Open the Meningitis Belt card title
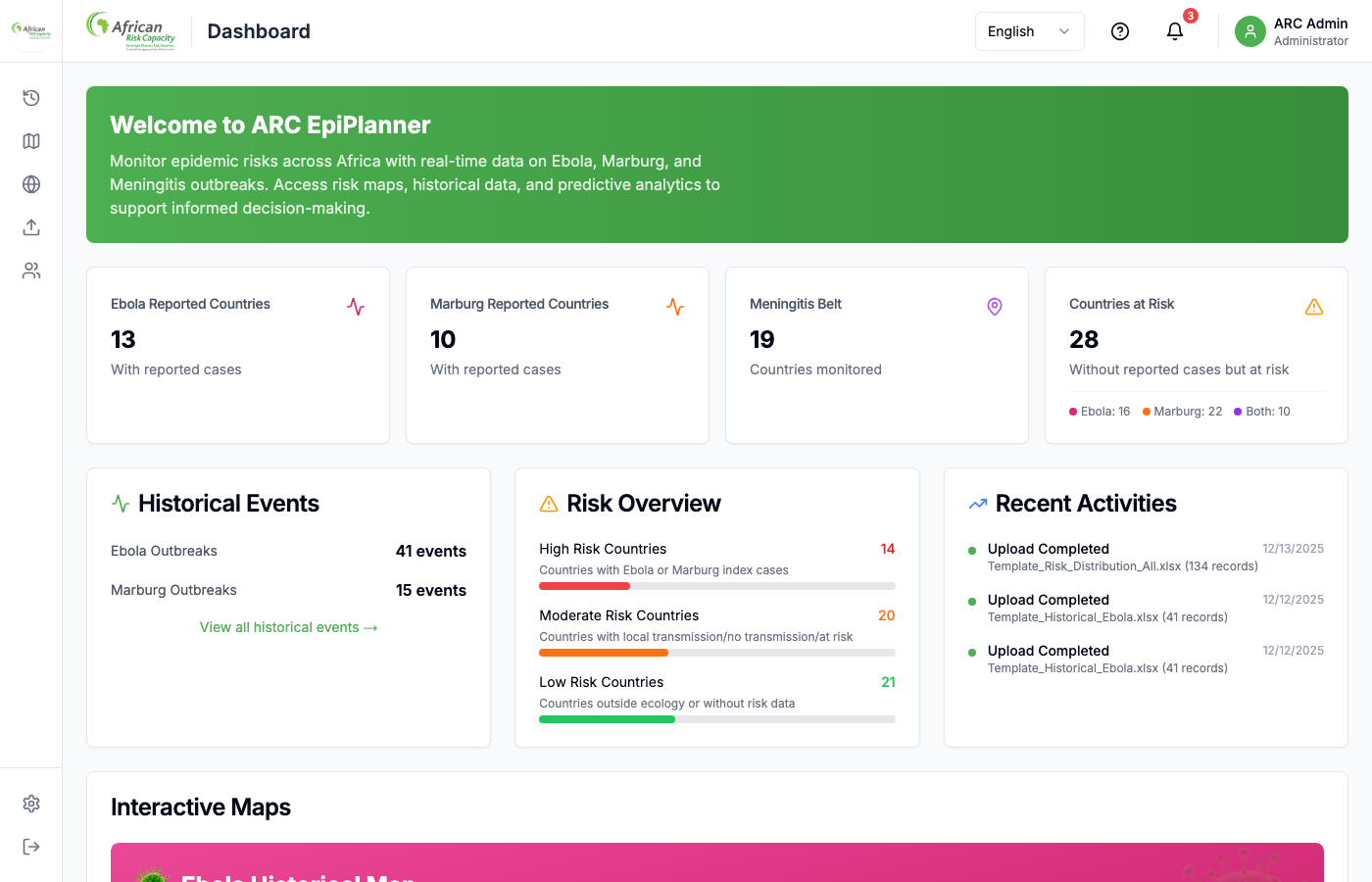 click(x=796, y=304)
